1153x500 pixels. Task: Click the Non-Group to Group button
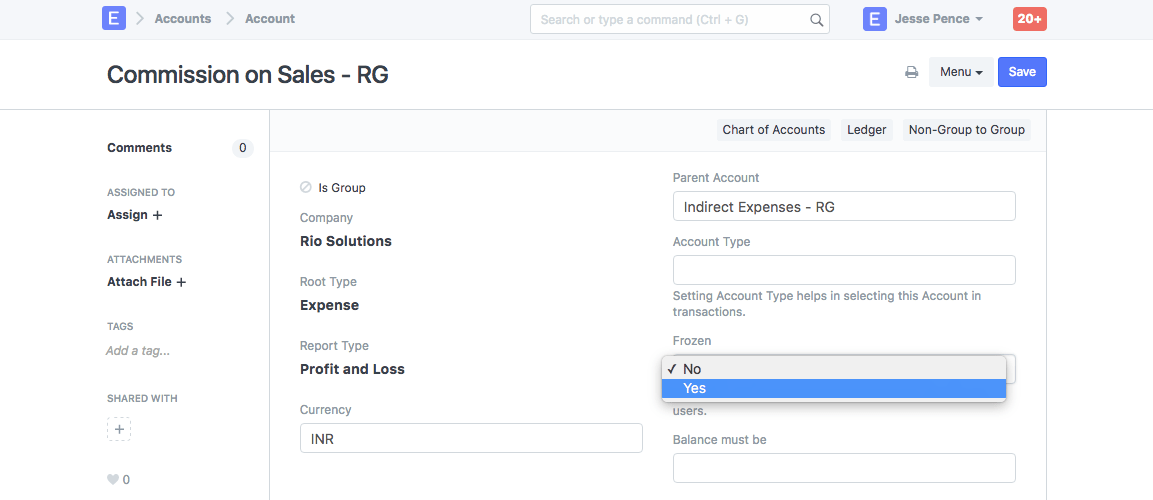966,130
